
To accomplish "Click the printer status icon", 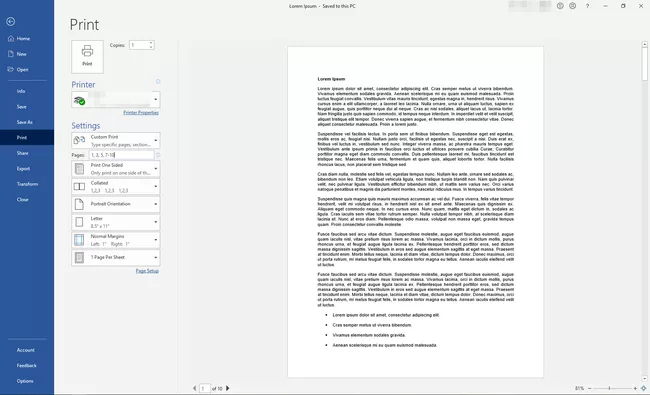I will pyautogui.click(x=79, y=100).
